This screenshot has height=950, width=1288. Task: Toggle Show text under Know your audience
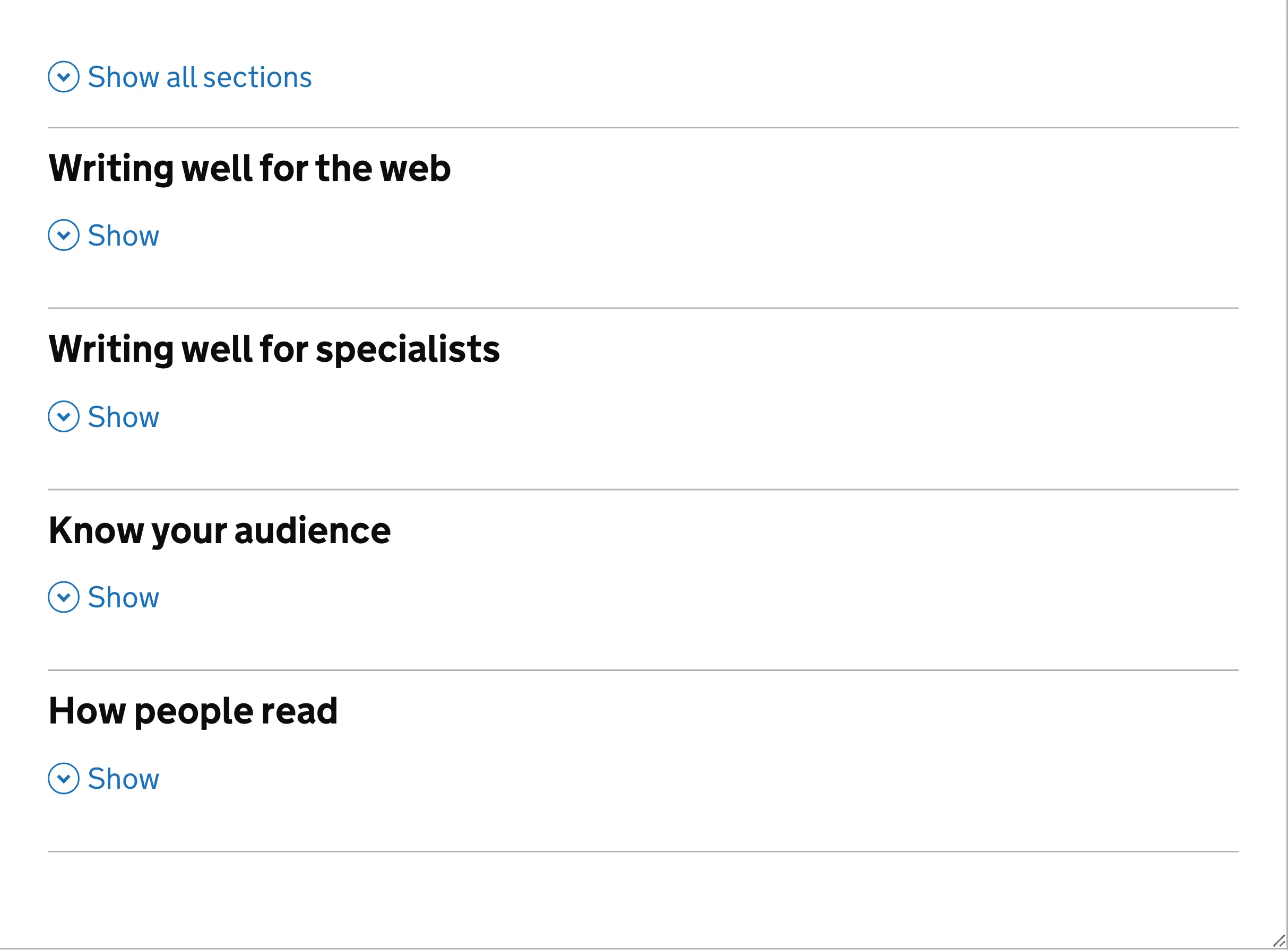123,597
